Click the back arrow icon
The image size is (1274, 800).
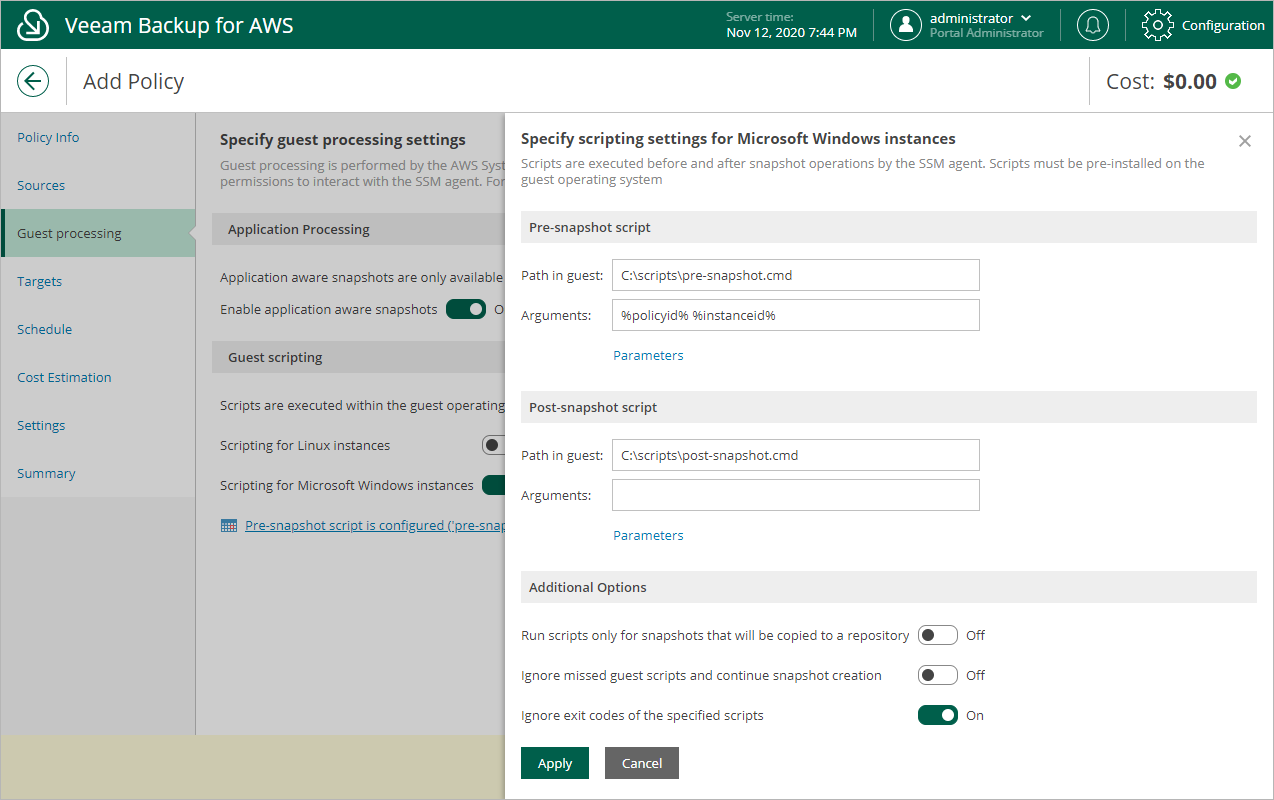33,81
